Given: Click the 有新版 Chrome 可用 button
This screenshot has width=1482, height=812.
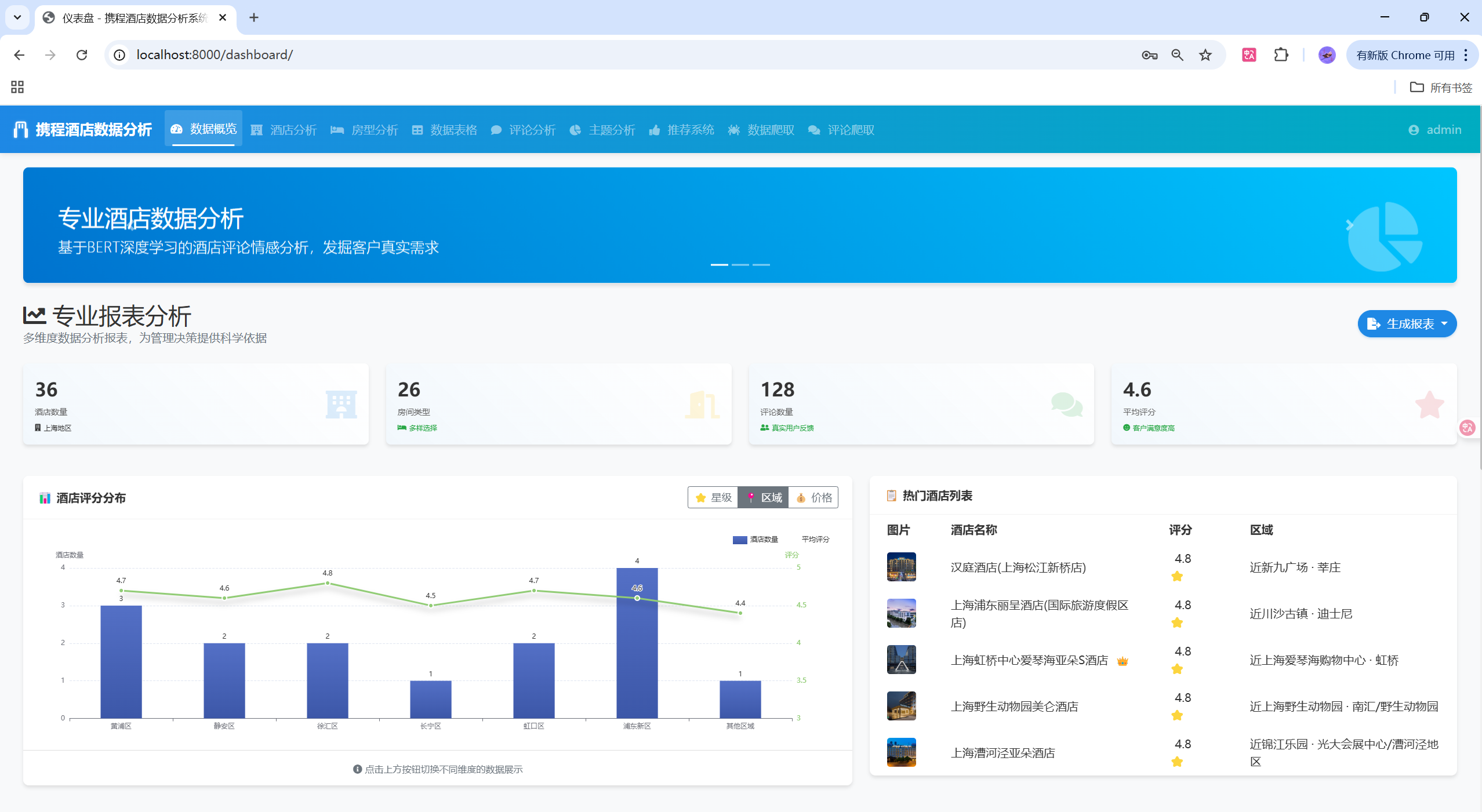Looking at the screenshot, I should click(x=1405, y=55).
